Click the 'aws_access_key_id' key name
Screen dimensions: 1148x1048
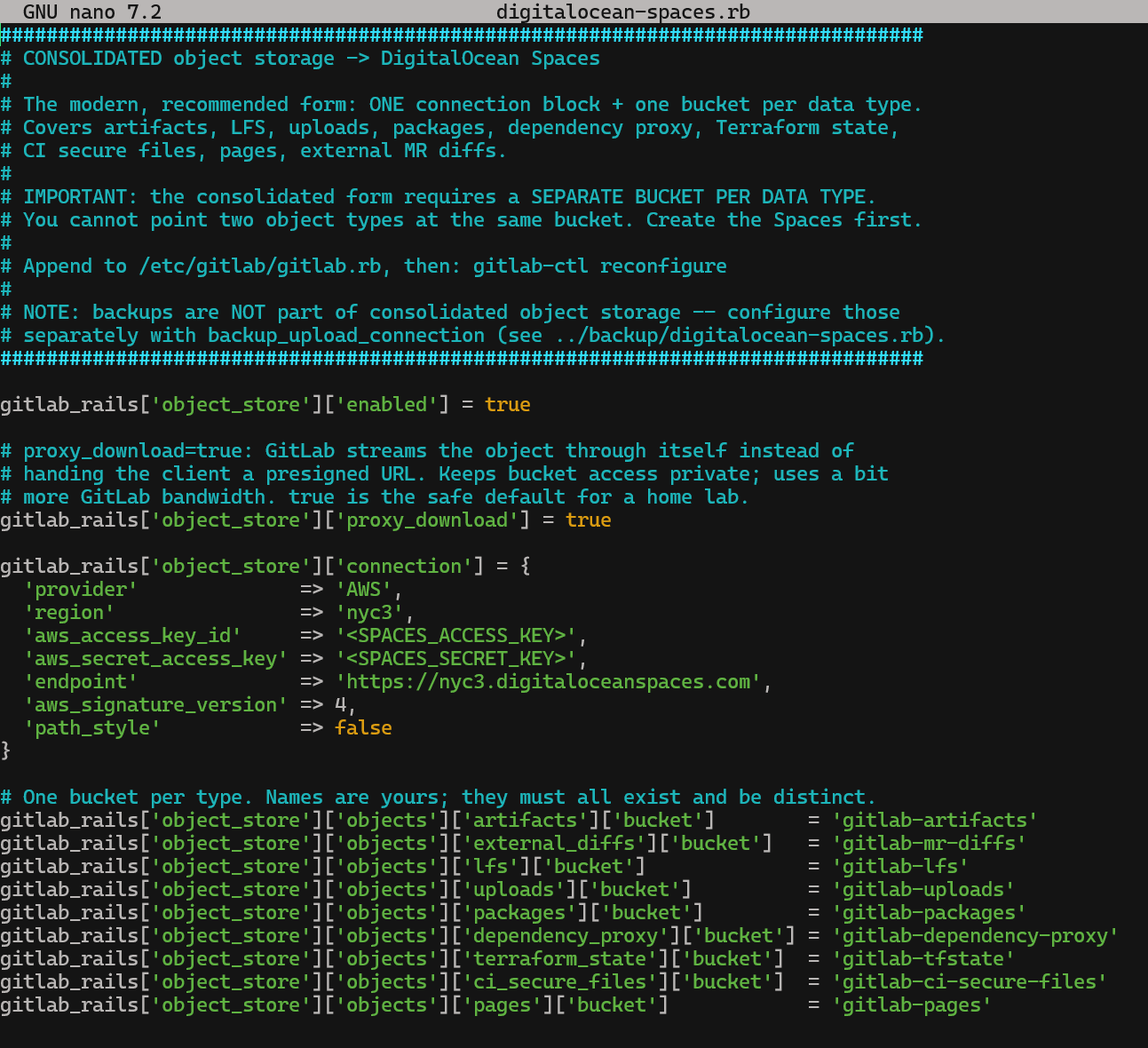(132, 636)
